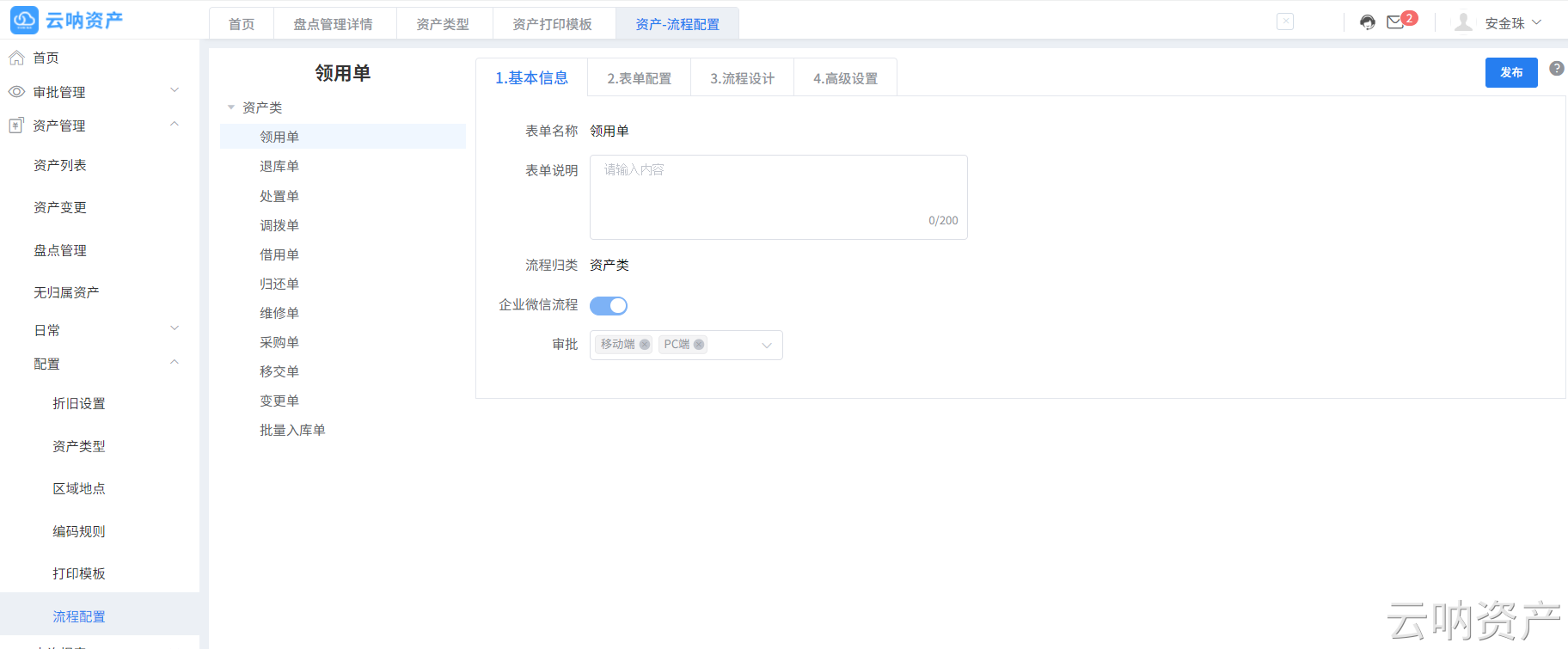1568x649 pixels.
Task: Click the user avatar icon
Action: pos(1463,22)
